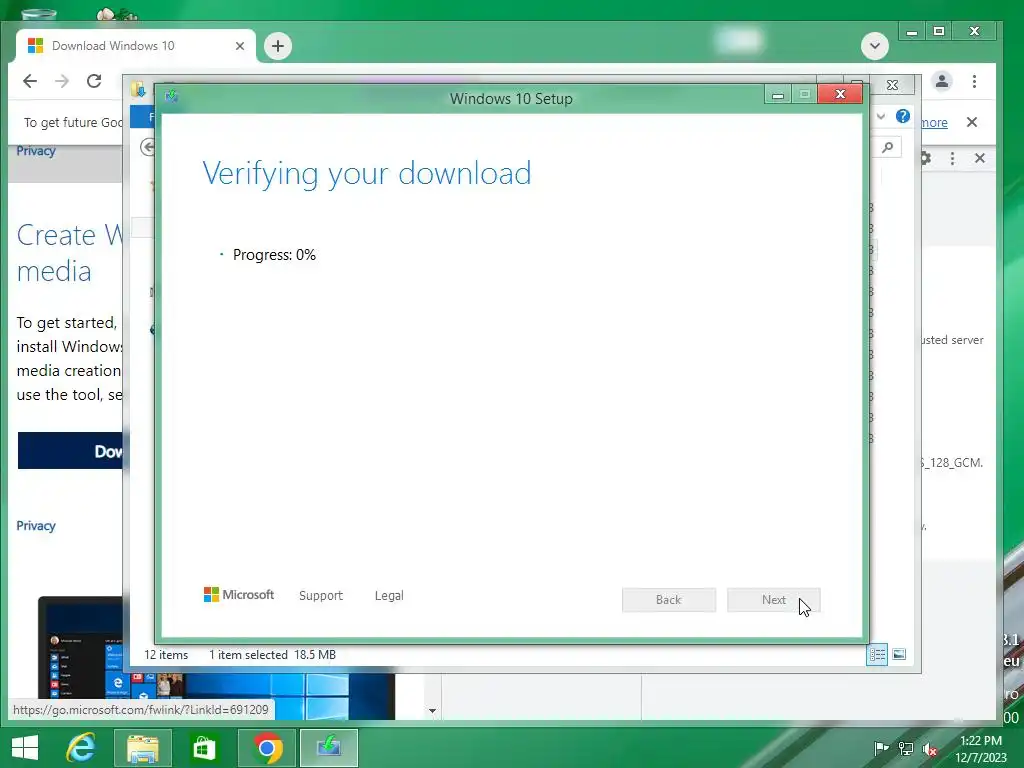Viewport: 1024px width, 768px height.
Task: Switch File Explorer to large icons view
Action: tap(899, 654)
